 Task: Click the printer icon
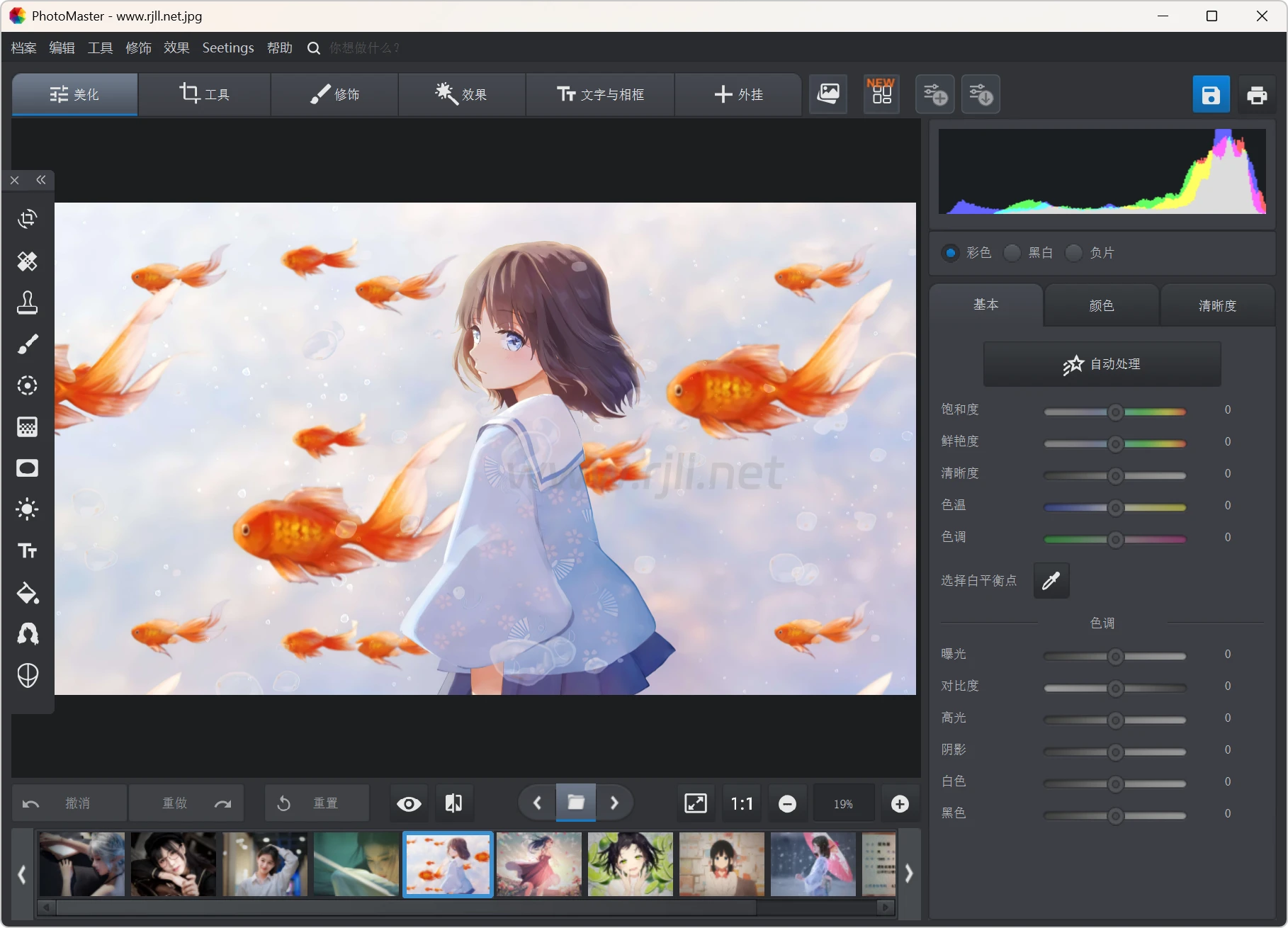click(1257, 94)
